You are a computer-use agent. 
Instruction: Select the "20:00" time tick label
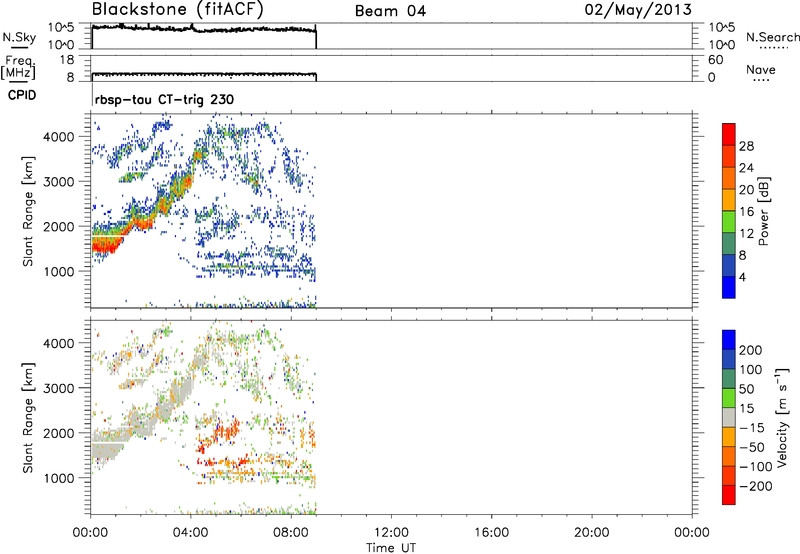591,533
